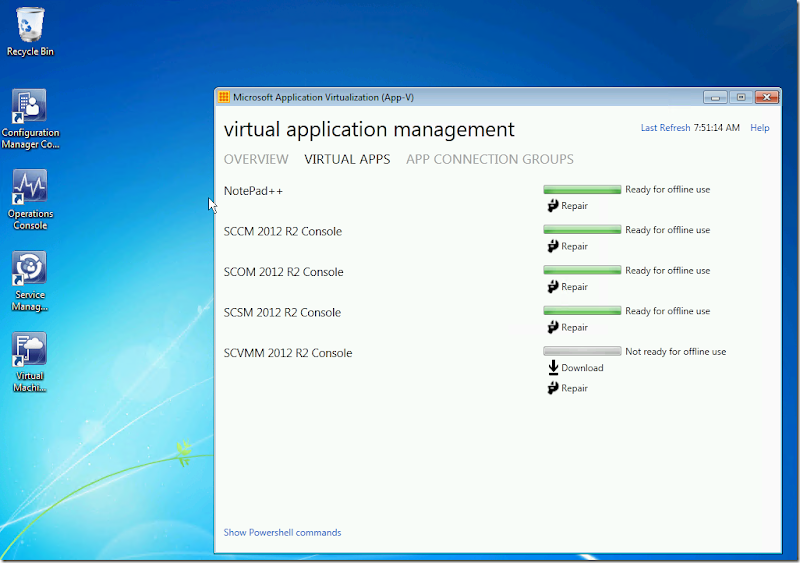Click the Last Refresh link
The width and height of the screenshot is (800, 563).
(x=665, y=128)
